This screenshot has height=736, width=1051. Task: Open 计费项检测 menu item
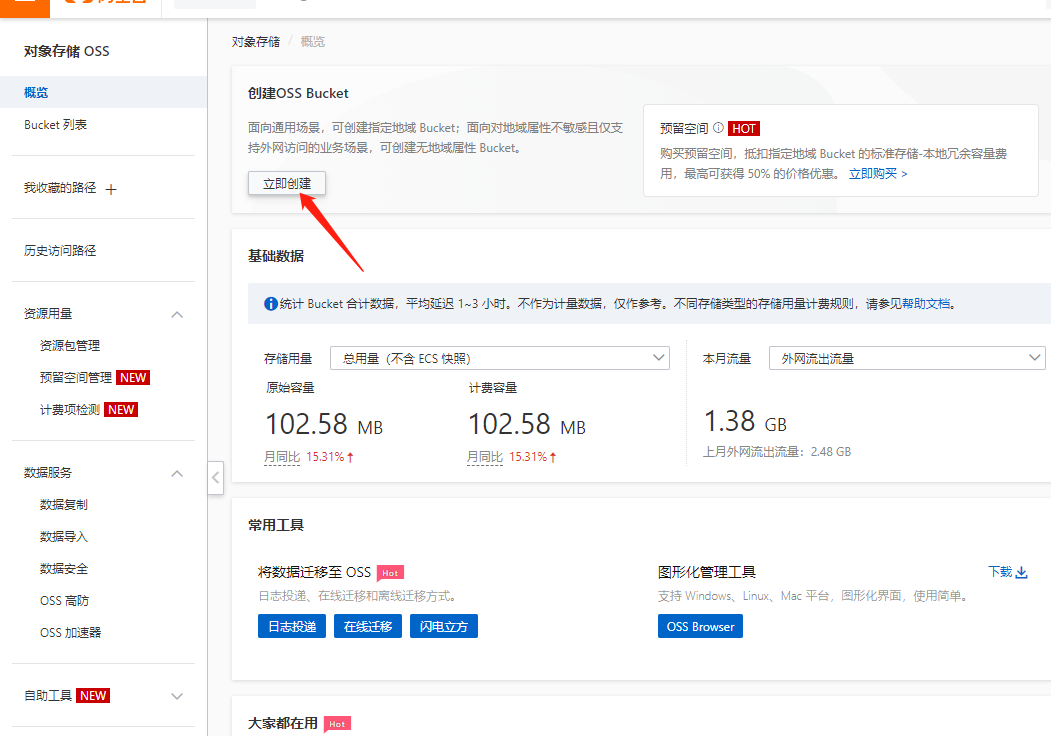70,410
